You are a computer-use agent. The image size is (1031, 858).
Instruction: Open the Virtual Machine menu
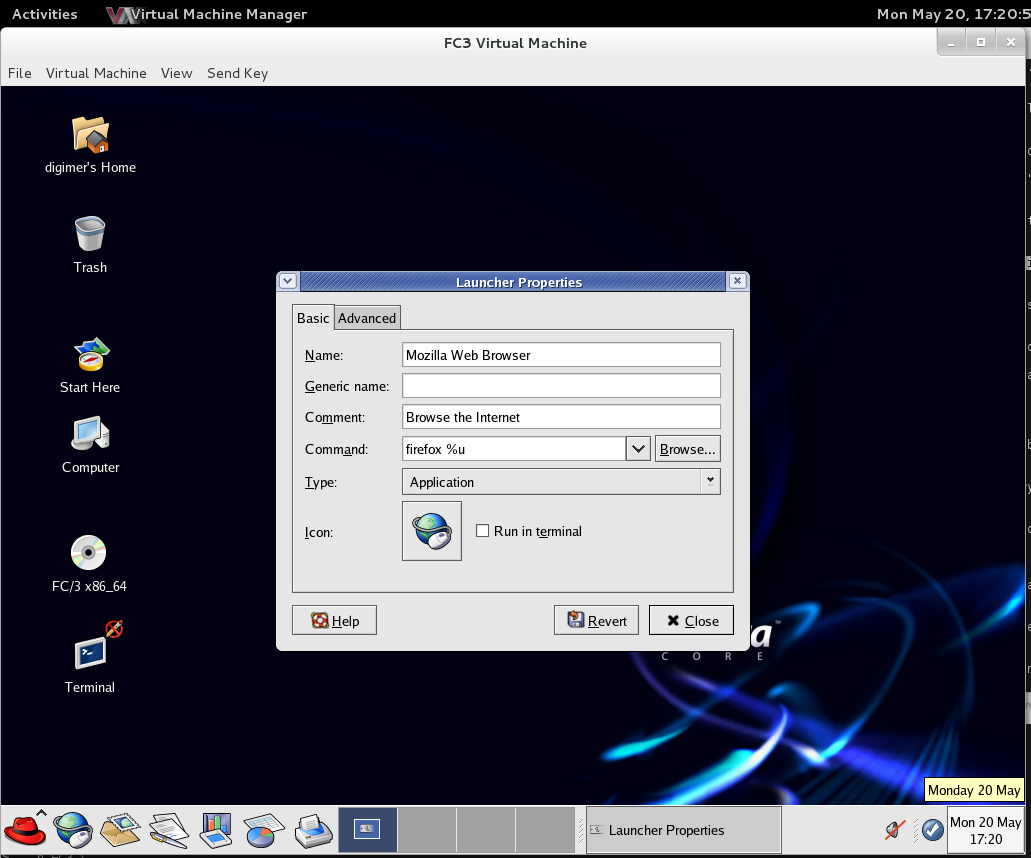(96, 73)
